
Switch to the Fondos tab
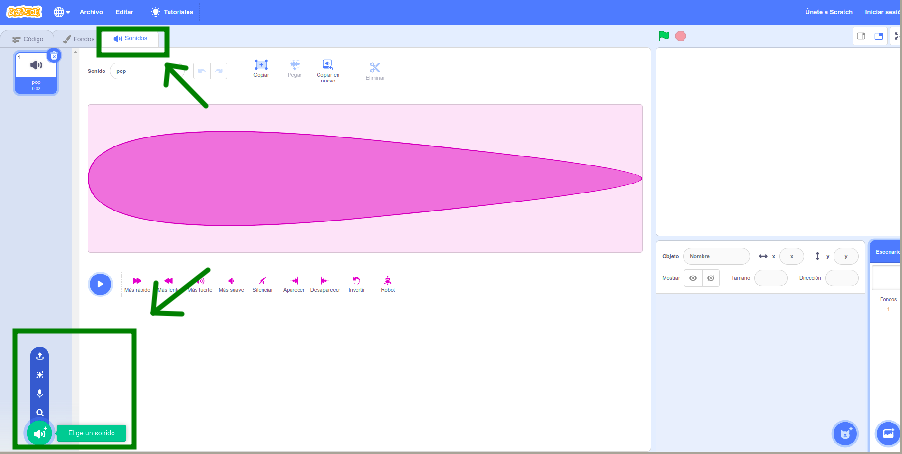pyautogui.click(x=78, y=39)
